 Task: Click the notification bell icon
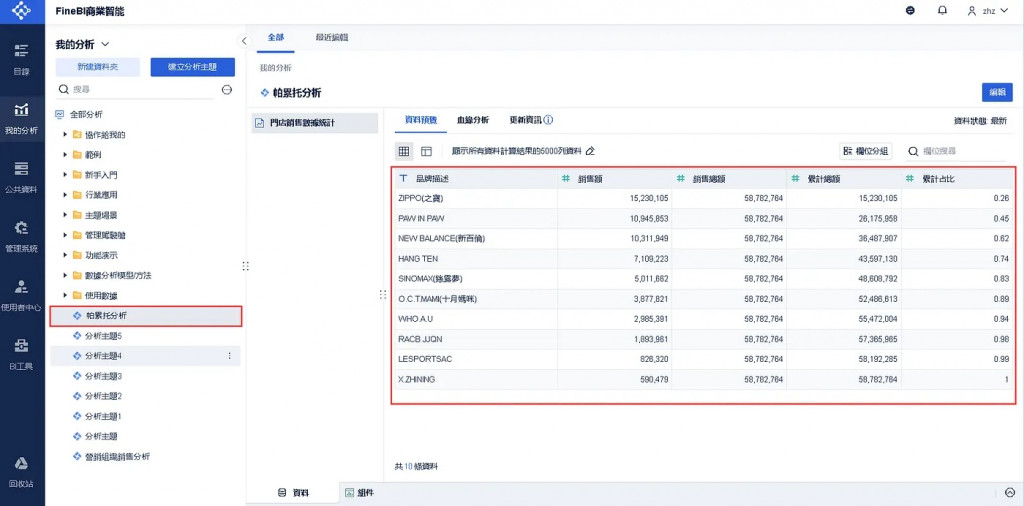(942, 10)
